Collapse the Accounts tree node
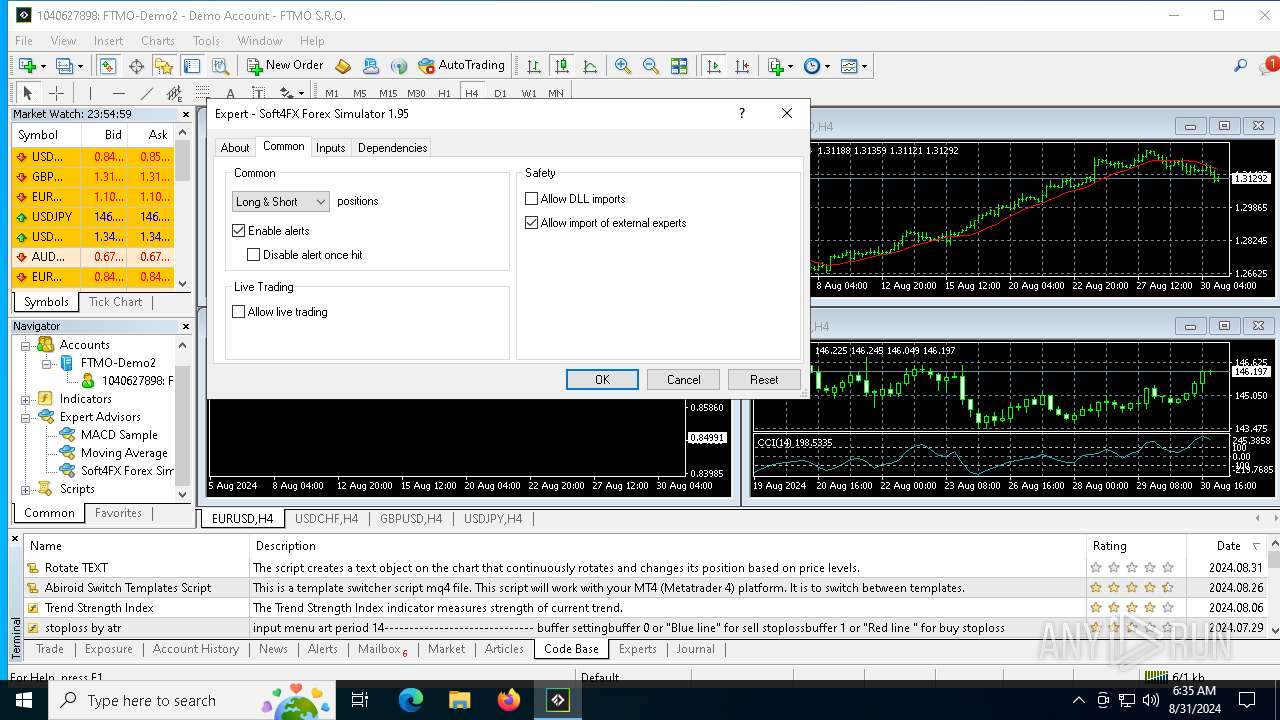The width and height of the screenshot is (1280, 720). 26,345
